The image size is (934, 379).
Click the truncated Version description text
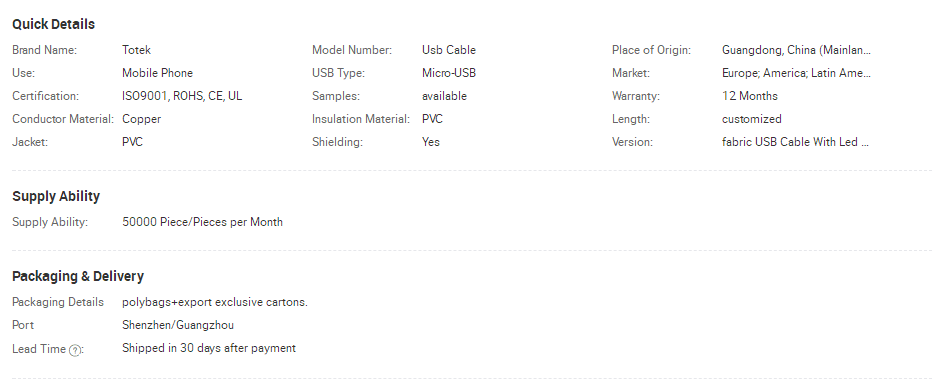click(x=795, y=142)
